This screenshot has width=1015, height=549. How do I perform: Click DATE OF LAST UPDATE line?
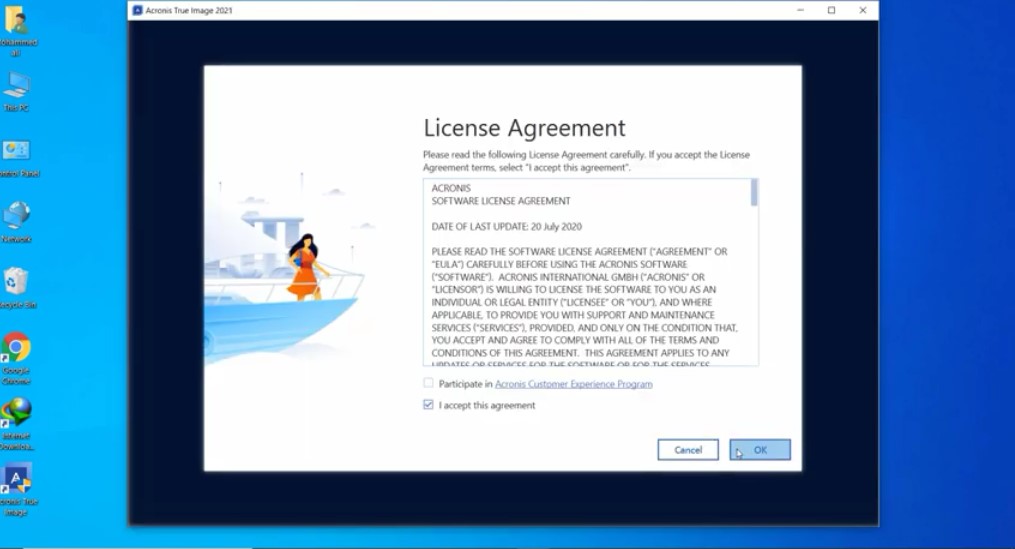tap(506, 227)
